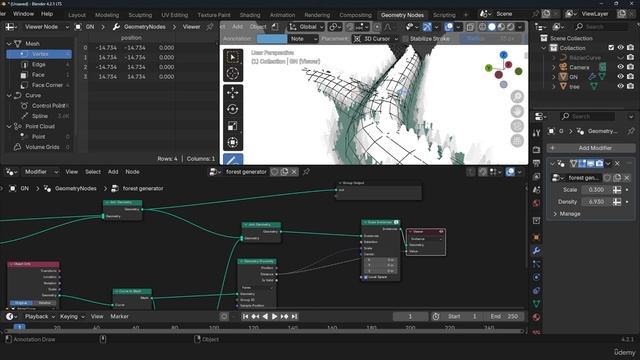Click the navigation gizmo blue Z axis
The image size is (640, 360).
[x=504, y=55]
